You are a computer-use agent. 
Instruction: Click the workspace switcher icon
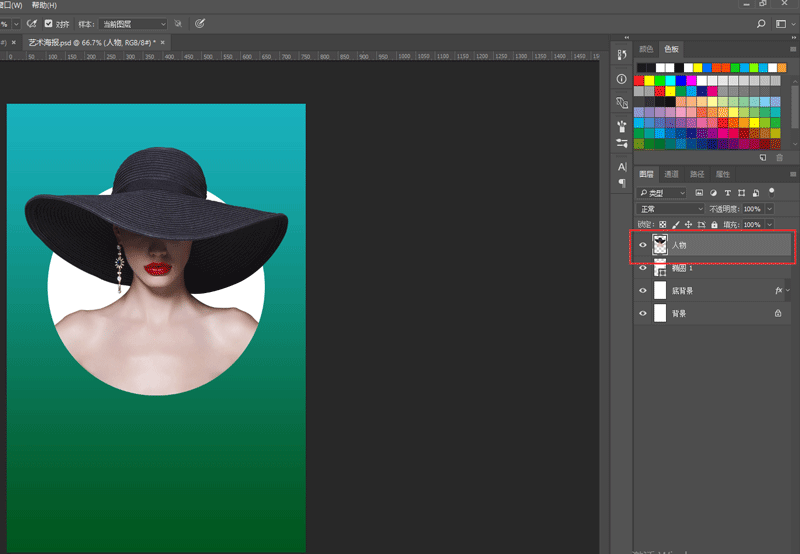coord(781,23)
